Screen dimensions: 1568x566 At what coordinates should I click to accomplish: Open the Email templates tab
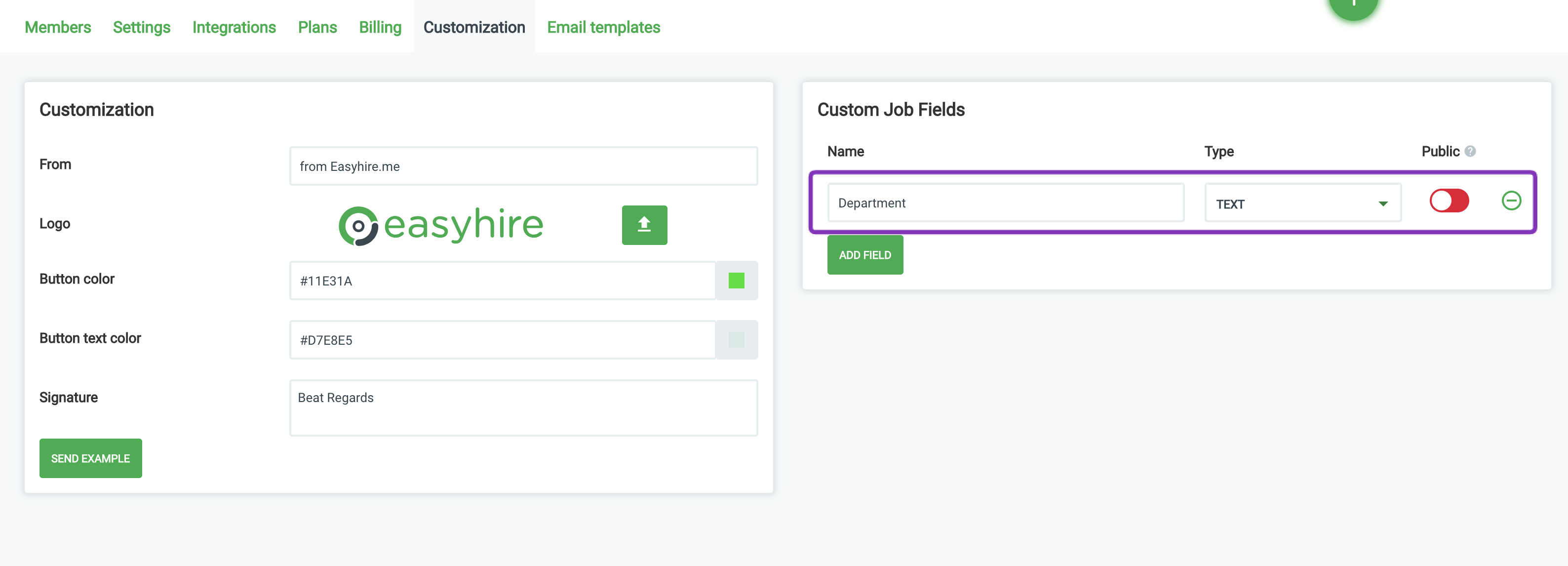pyautogui.click(x=603, y=27)
